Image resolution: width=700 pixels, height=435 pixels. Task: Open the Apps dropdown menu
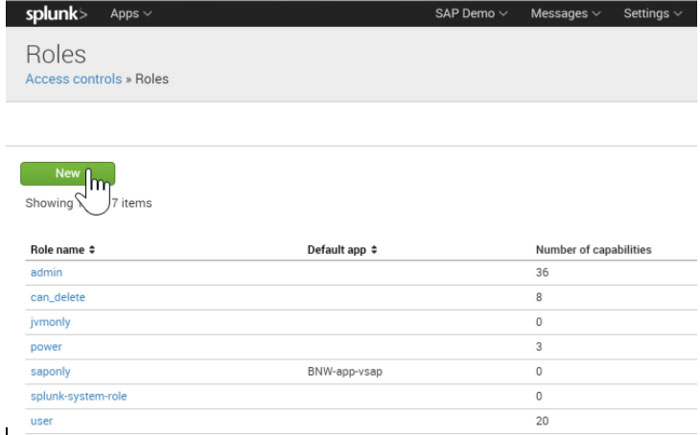[x=131, y=13]
